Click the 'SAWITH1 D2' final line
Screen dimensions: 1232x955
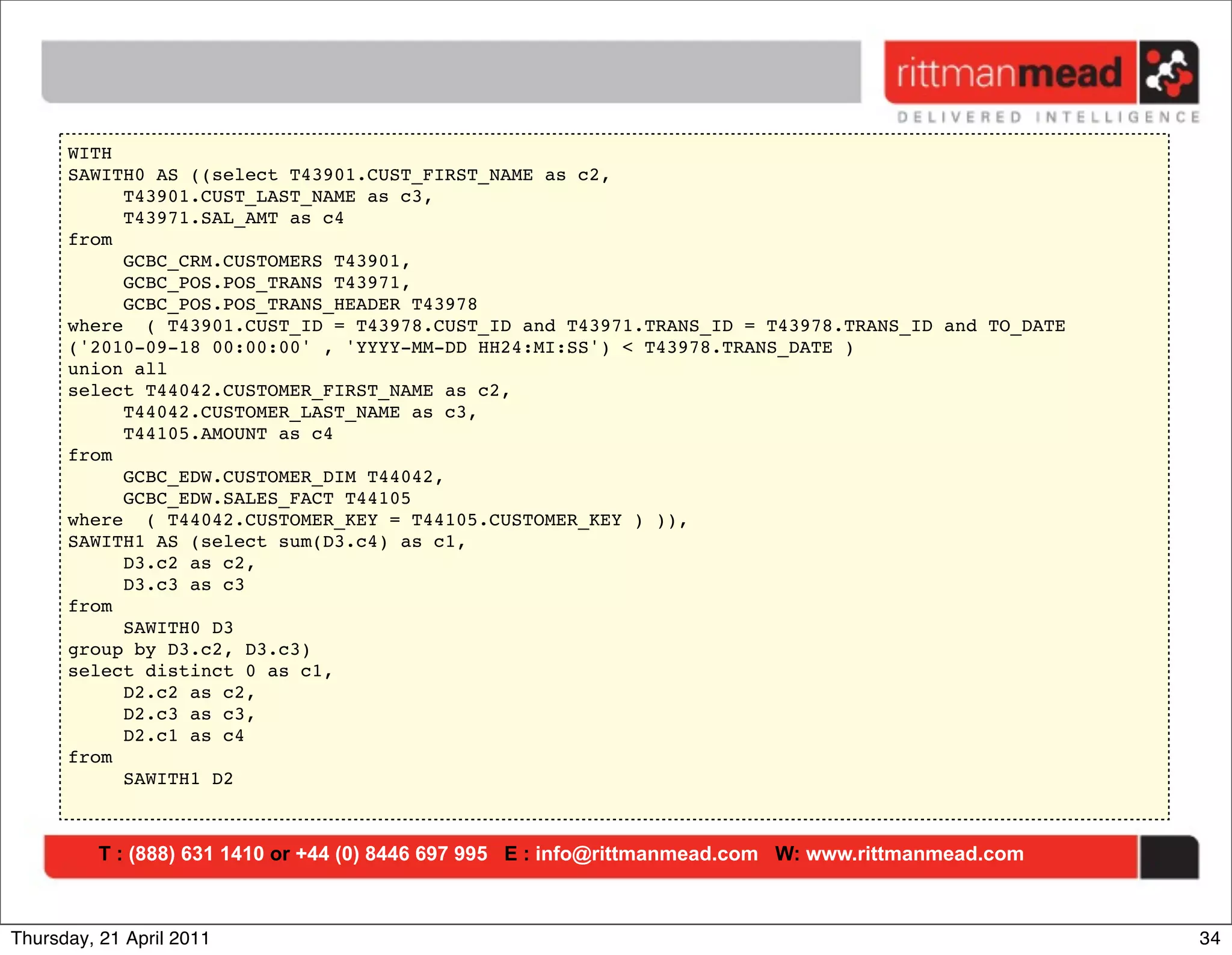(178, 779)
